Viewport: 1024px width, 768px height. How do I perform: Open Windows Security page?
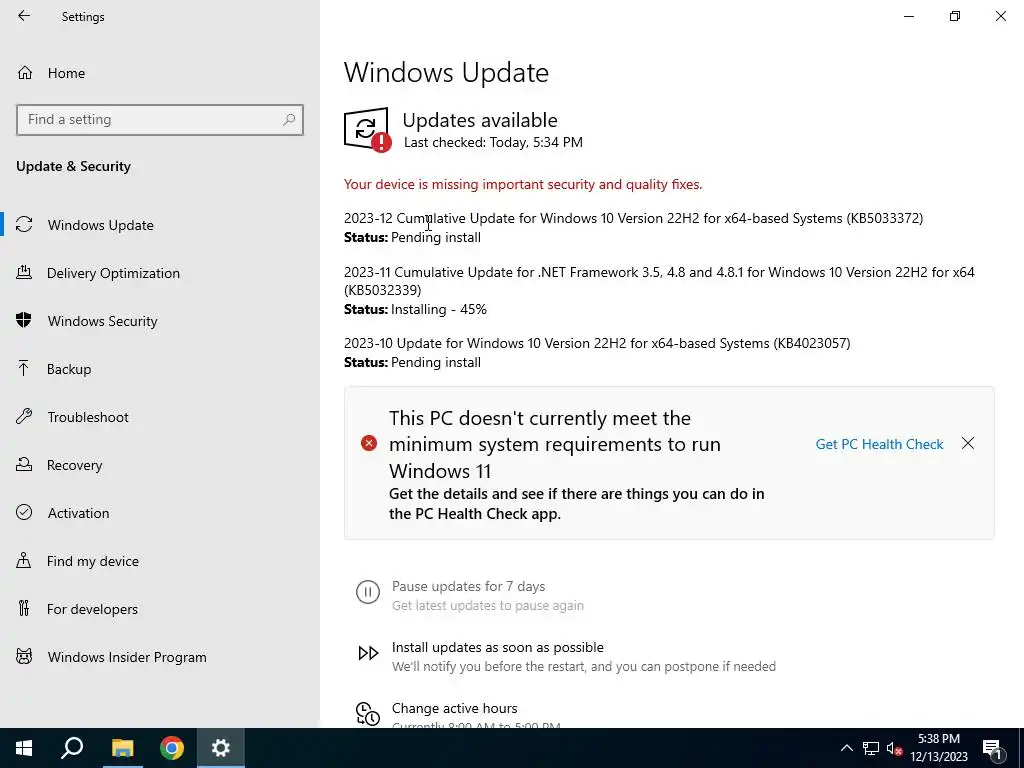click(x=103, y=321)
